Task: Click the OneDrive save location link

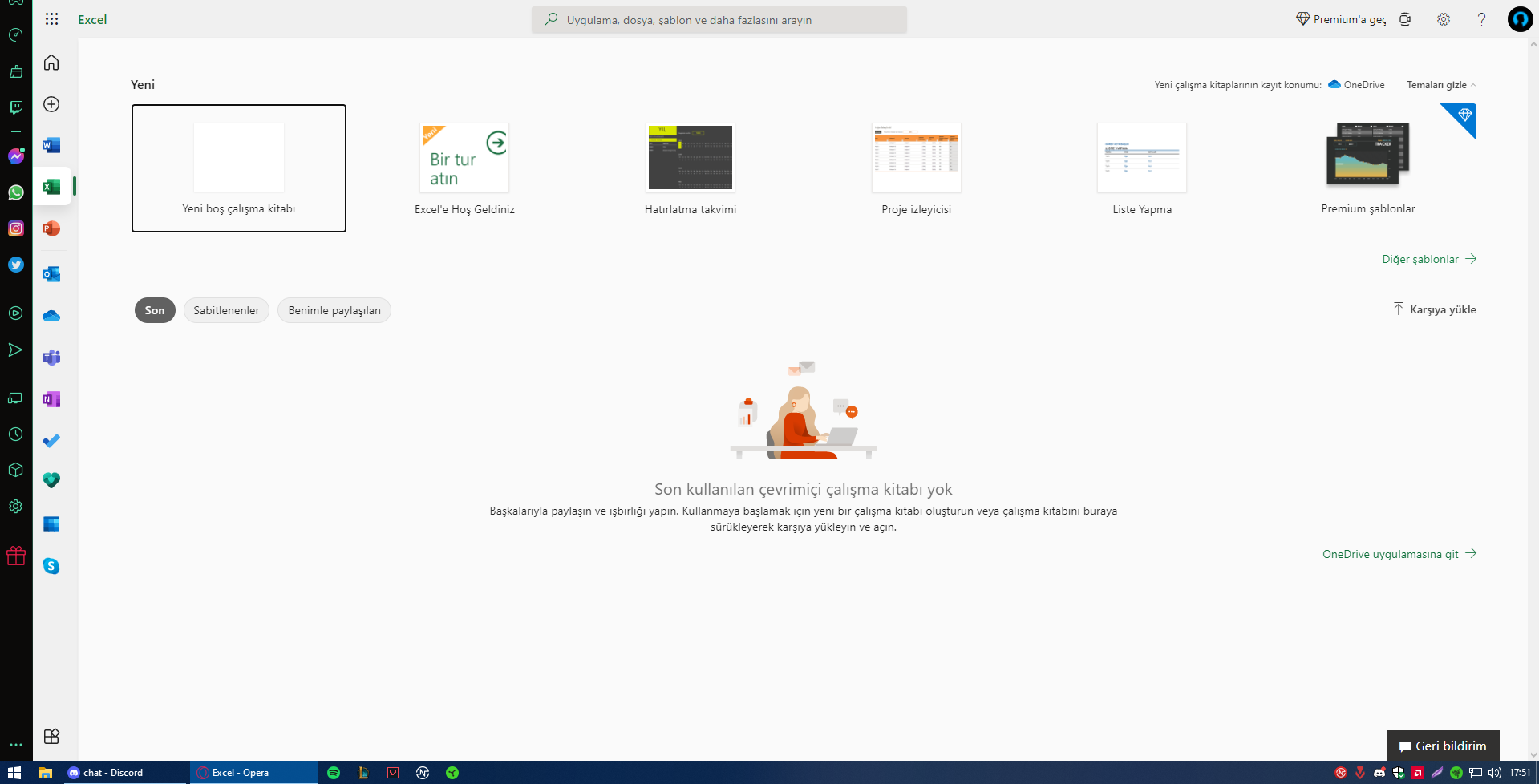Action: 1356,85
